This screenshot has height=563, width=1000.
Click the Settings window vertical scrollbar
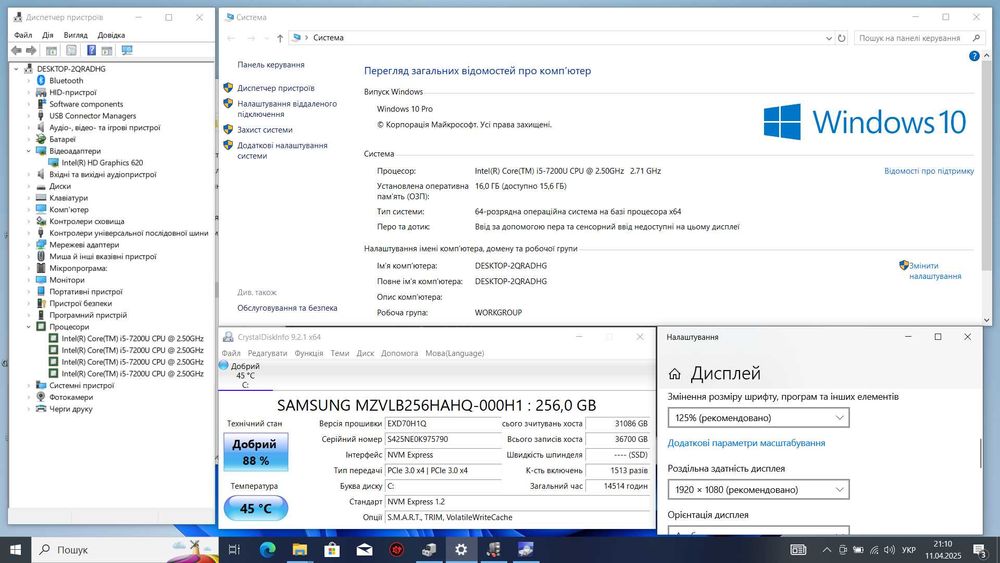coord(980,453)
